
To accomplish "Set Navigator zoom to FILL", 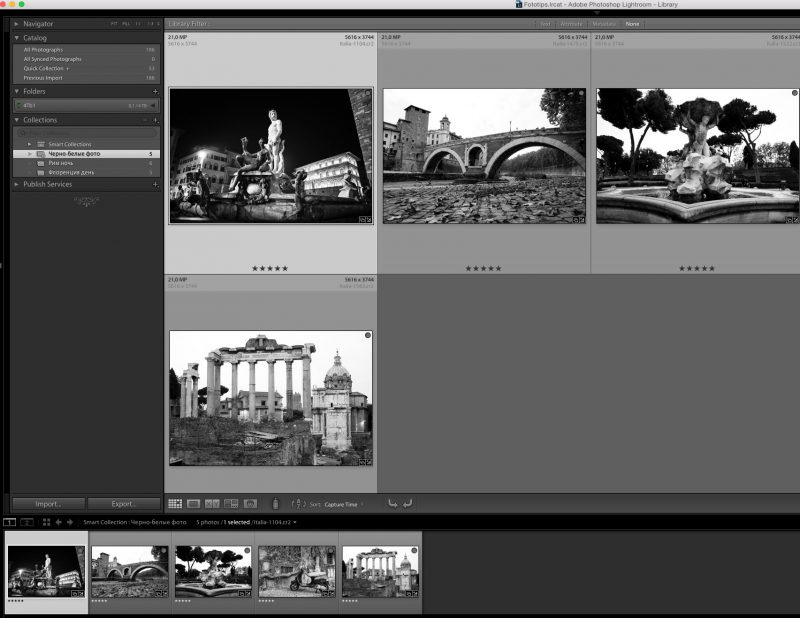I will (x=126, y=24).
